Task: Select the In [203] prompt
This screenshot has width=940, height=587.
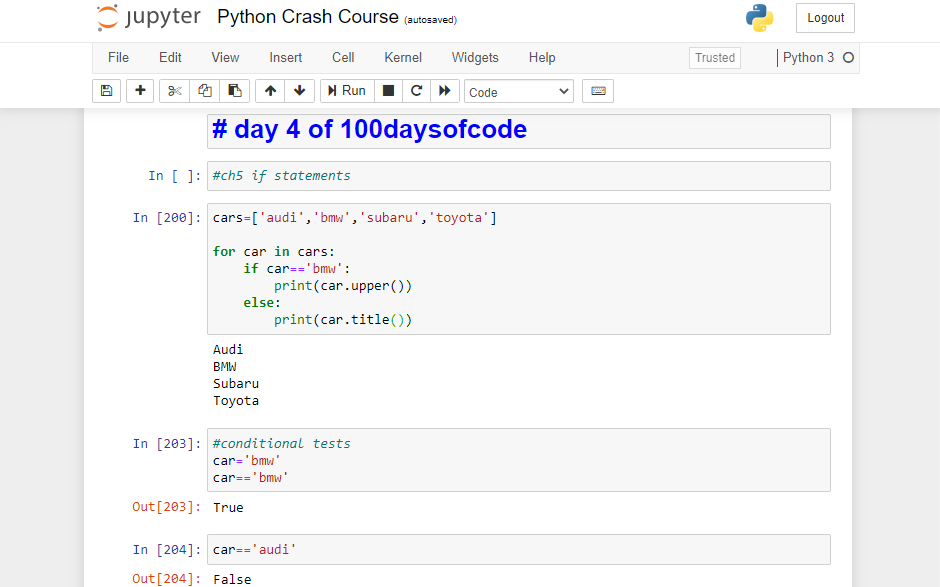Action: click(167, 444)
